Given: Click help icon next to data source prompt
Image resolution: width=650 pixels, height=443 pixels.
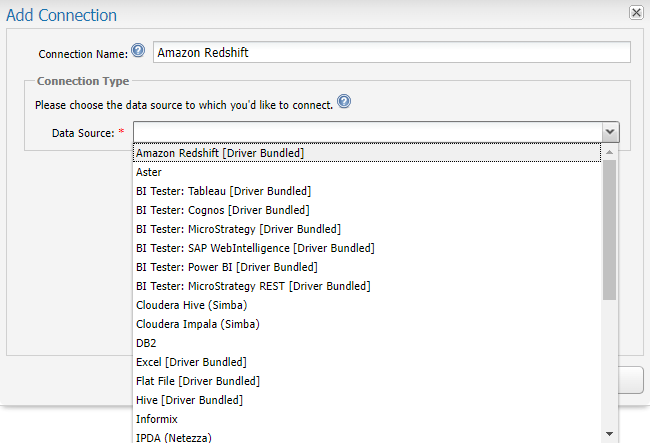Looking at the screenshot, I should pyautogui.click(x=344, y=102).
